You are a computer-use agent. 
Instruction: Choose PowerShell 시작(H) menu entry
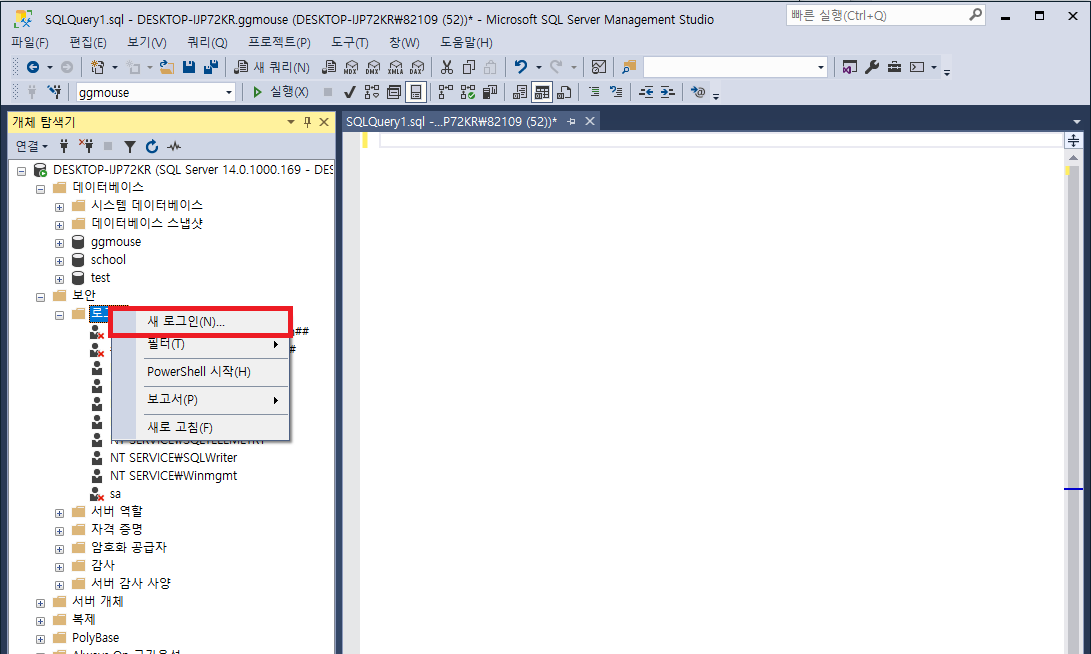pyautogui.click(x=200, y=372)
